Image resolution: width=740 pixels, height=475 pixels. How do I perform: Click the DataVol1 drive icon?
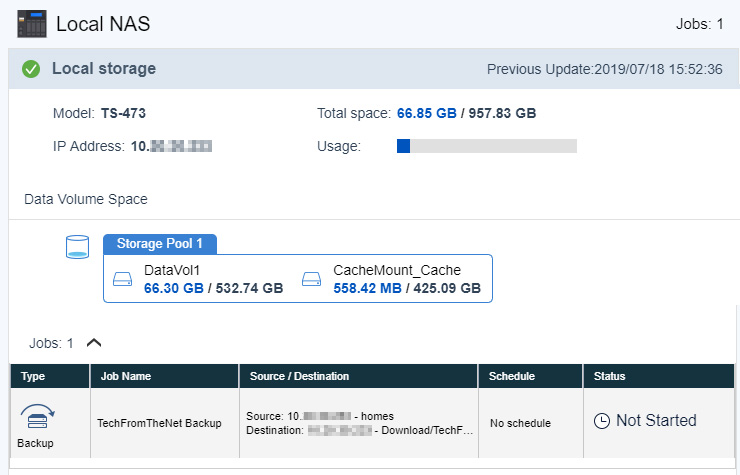tap(123, 279)
